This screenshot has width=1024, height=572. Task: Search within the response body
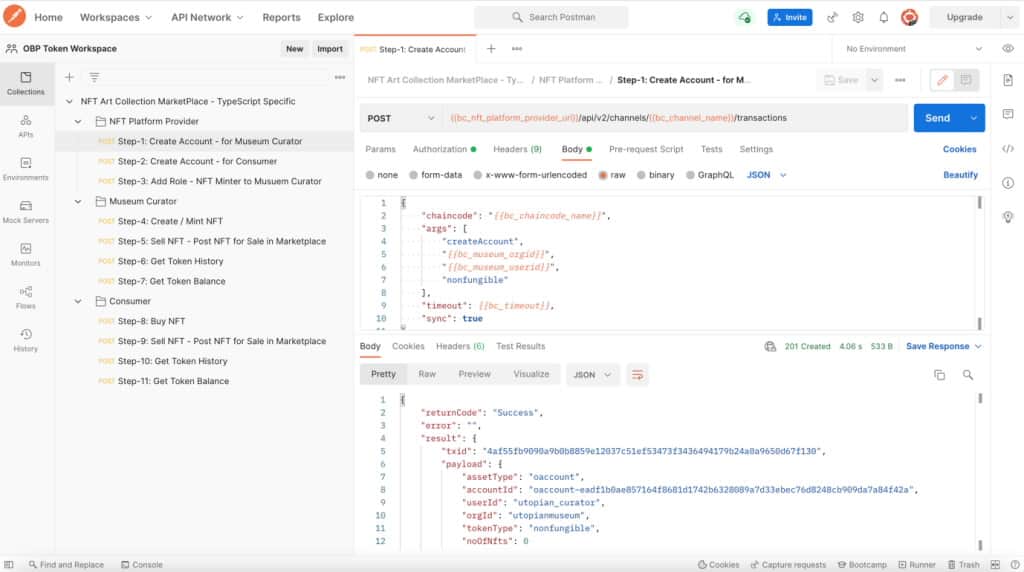coord(968,375)
